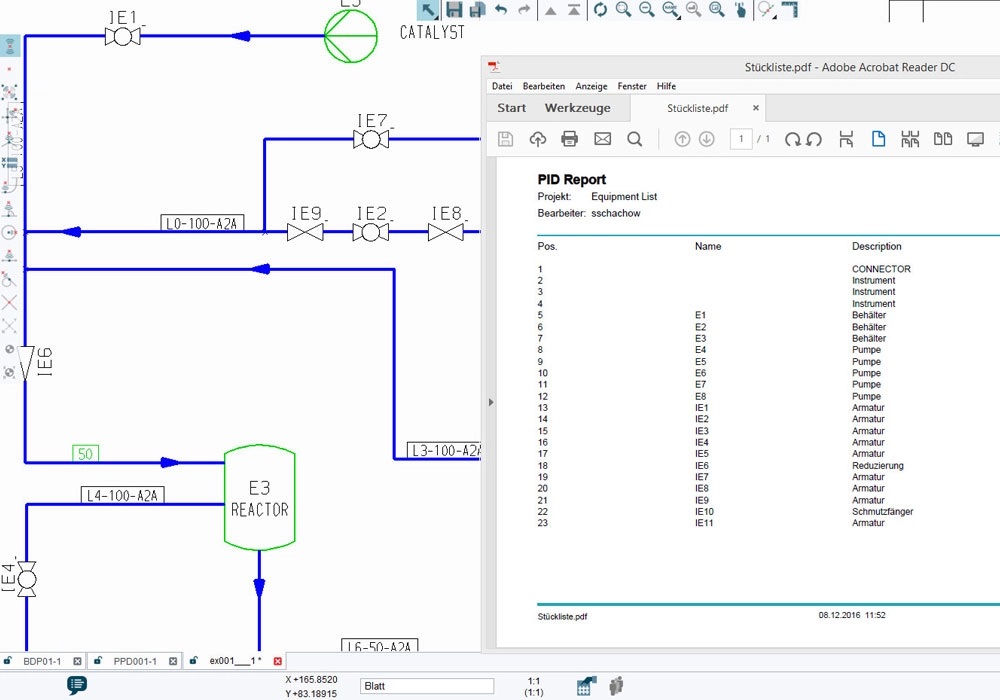
Task: Redo the last undone action
Action: 524,10
